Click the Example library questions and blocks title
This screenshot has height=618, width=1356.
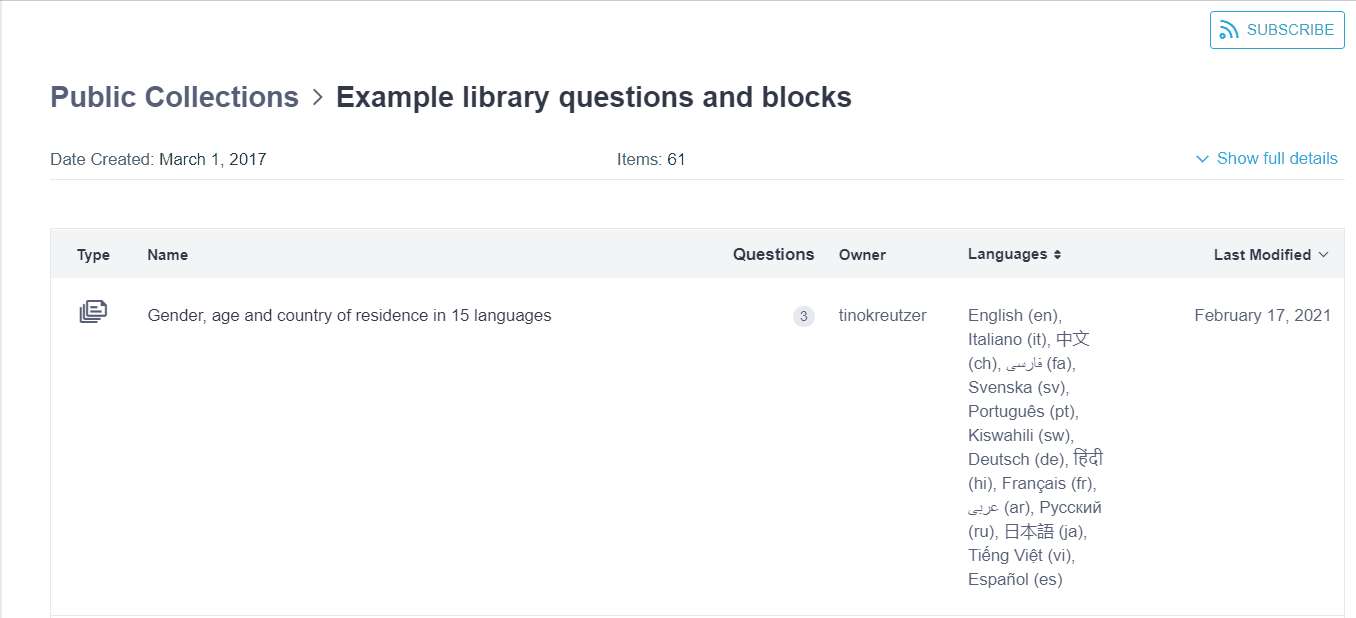(593, 97)
